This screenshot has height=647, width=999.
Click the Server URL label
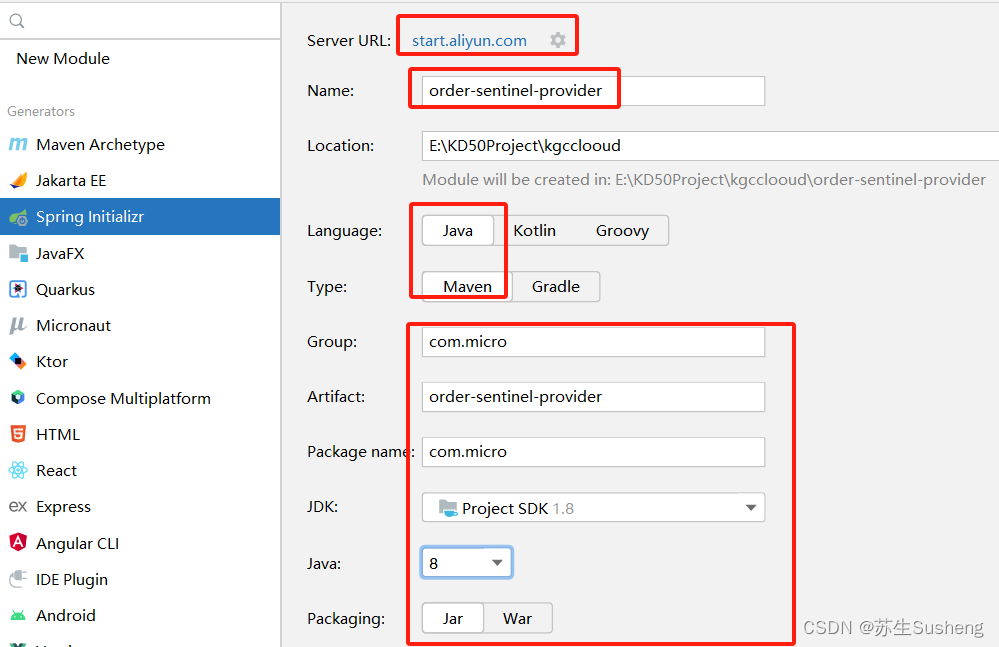click(349, 41)
